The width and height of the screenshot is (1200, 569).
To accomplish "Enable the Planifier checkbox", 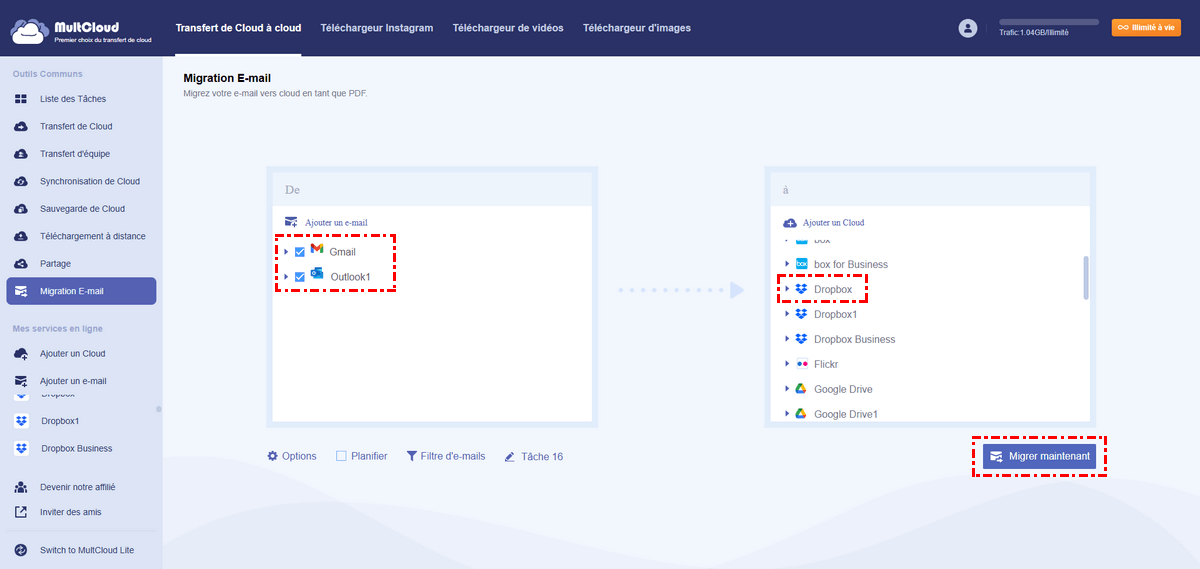I will (x=341, y=456).
